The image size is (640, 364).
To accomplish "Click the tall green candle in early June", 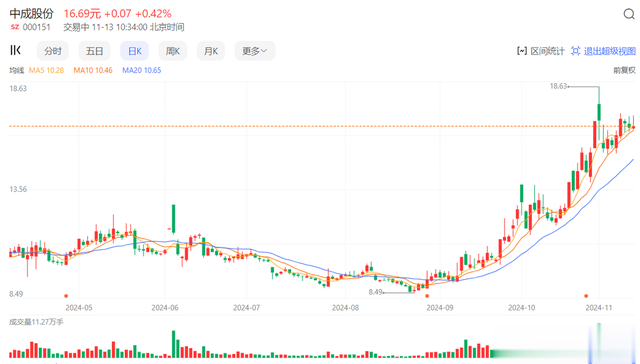I will [173, 219].
